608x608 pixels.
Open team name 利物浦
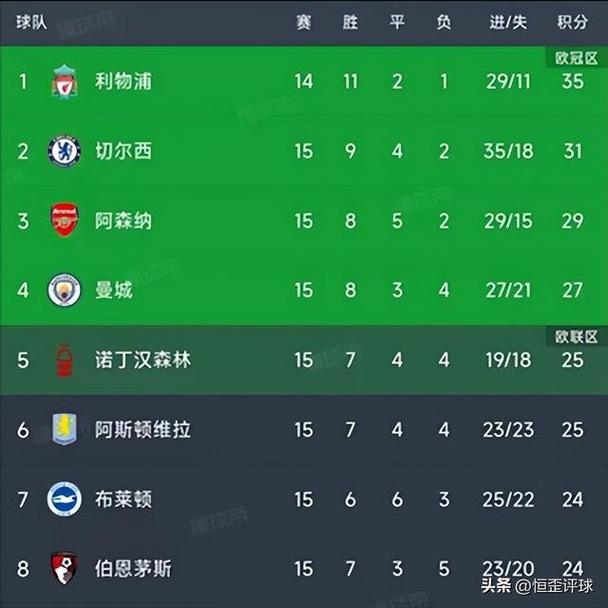[123, 81]
